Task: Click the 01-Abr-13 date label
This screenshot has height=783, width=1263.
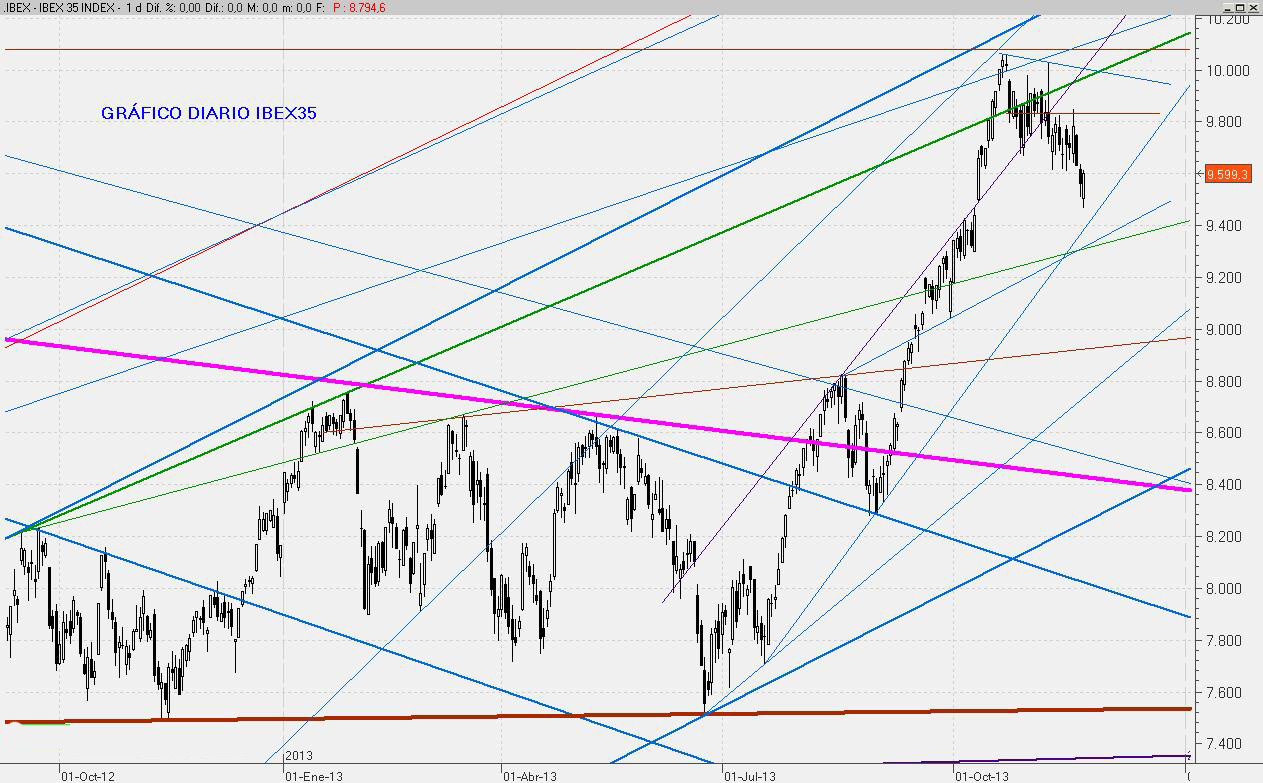Action: pyautogui.click(x=529, y=774)
